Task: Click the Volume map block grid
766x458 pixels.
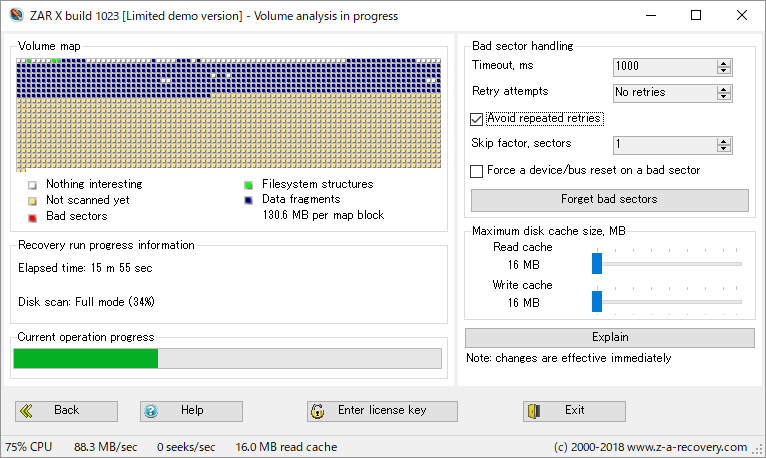Action: point(229,114)
